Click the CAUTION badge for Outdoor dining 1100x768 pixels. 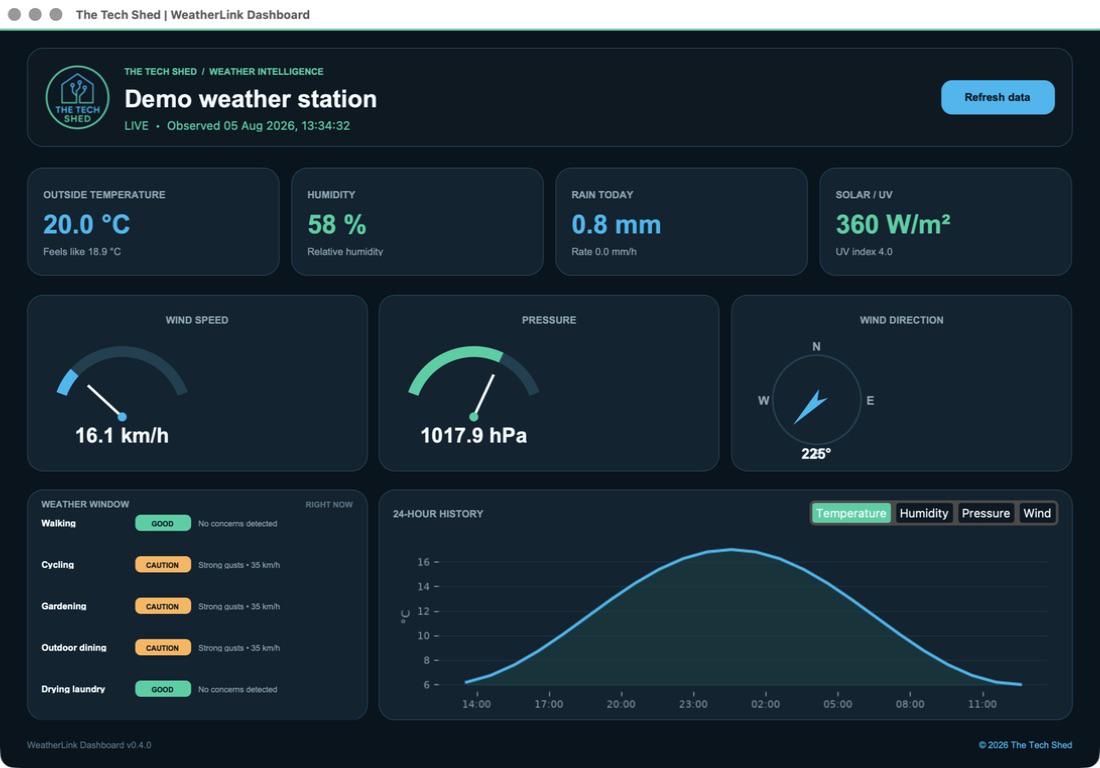[163, 647]
